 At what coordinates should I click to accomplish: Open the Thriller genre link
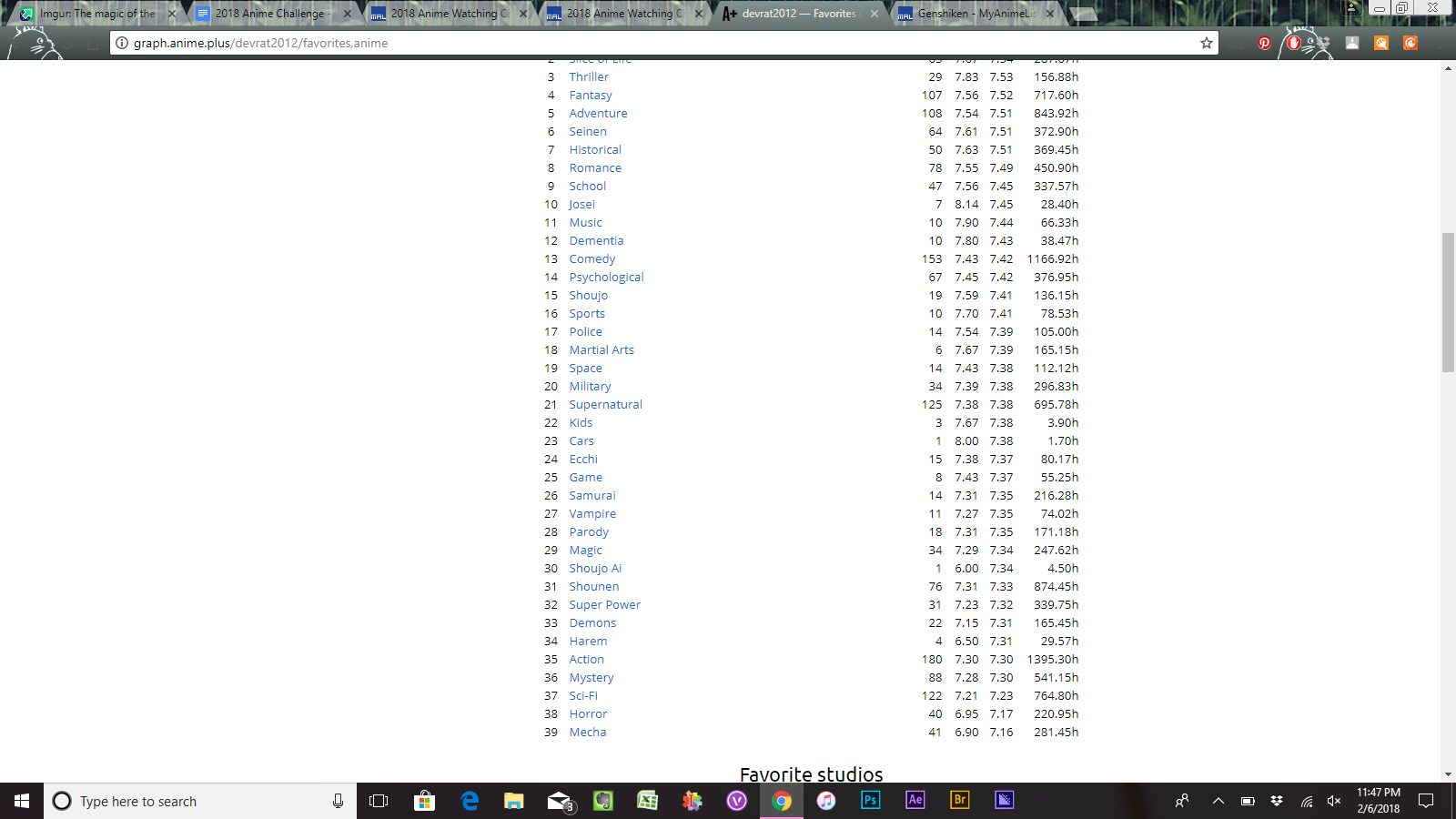coord(589,77)
